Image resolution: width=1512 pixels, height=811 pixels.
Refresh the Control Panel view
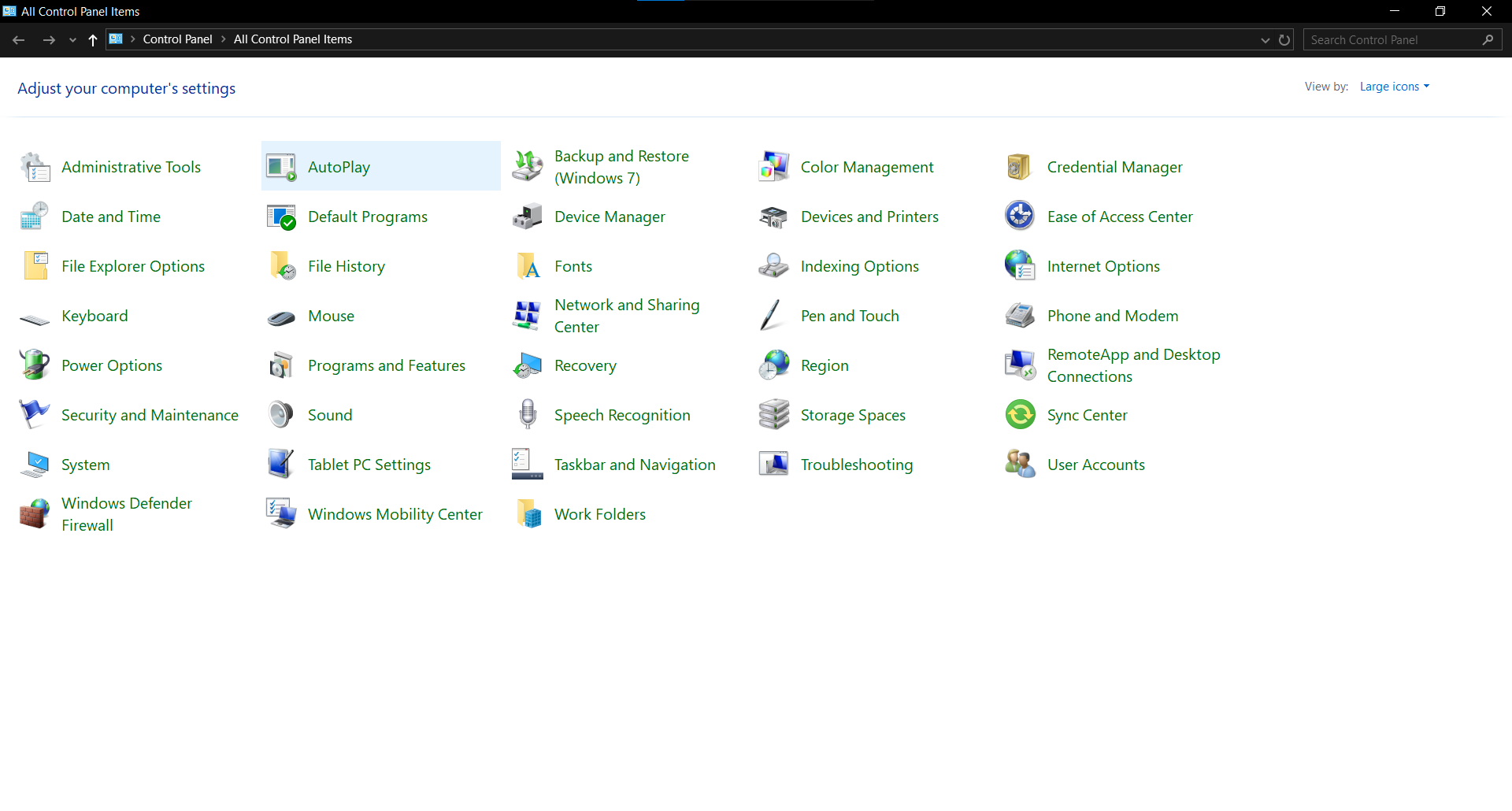point(1284,40)
